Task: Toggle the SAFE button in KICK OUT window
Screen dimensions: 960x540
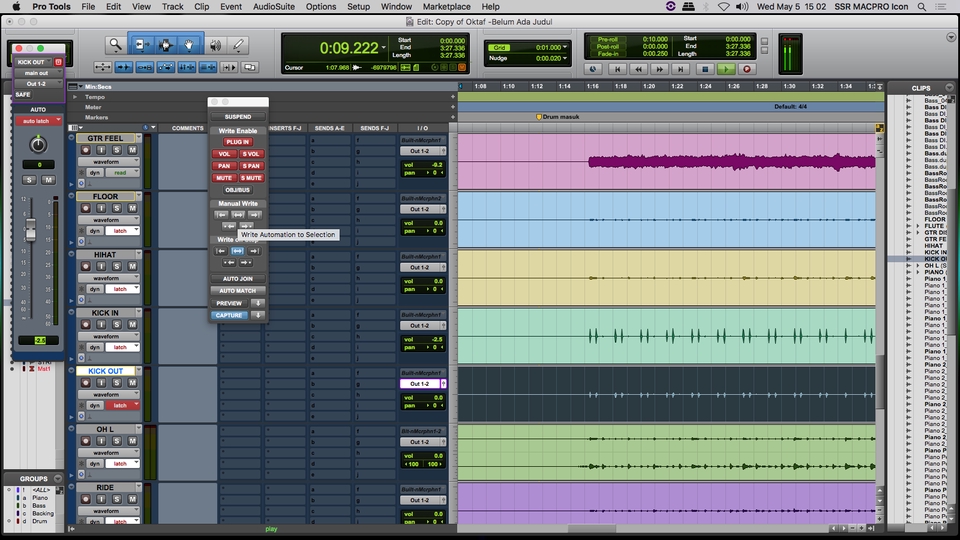Action: [x=23, y=94]
